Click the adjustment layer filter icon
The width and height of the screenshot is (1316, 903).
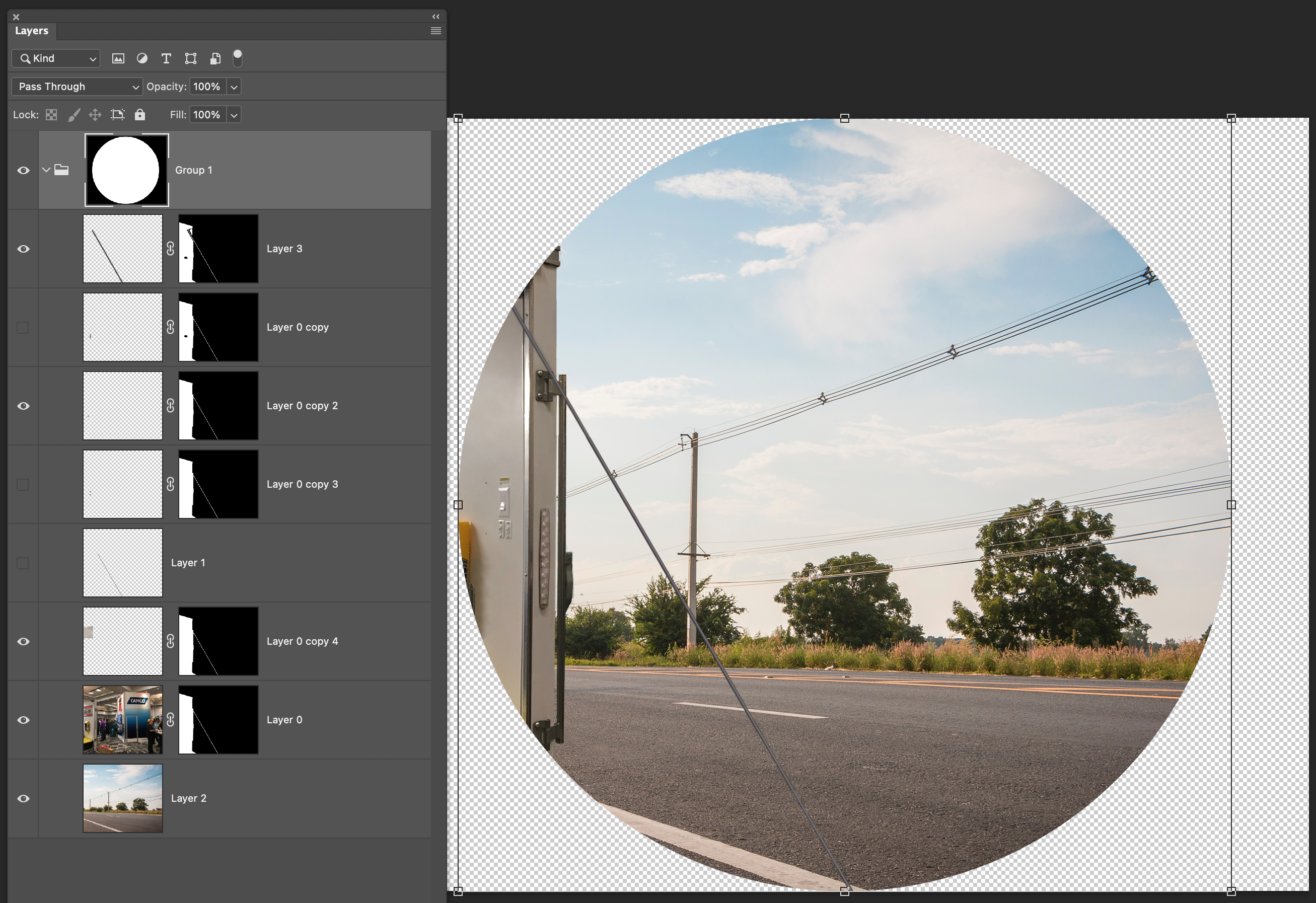coord(142,58)
